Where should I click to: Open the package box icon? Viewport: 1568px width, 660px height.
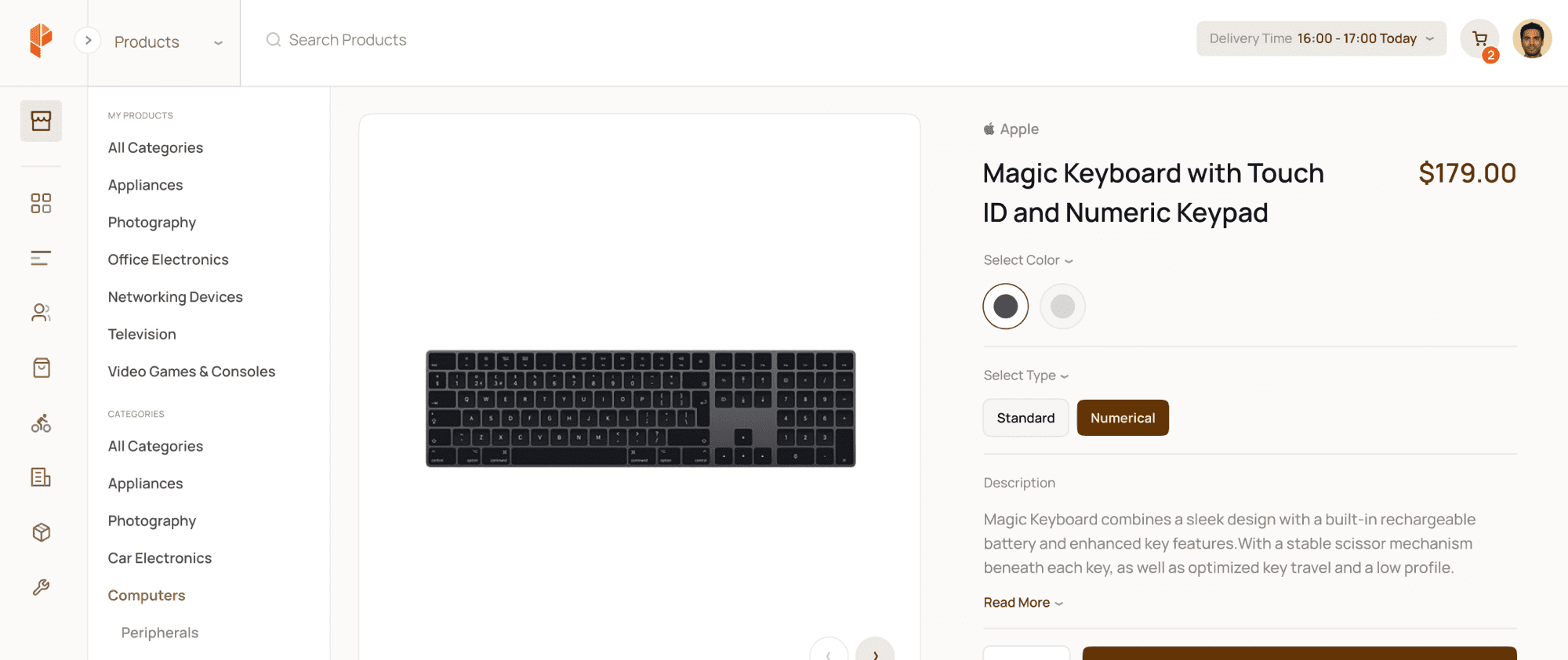coord(41,532)
